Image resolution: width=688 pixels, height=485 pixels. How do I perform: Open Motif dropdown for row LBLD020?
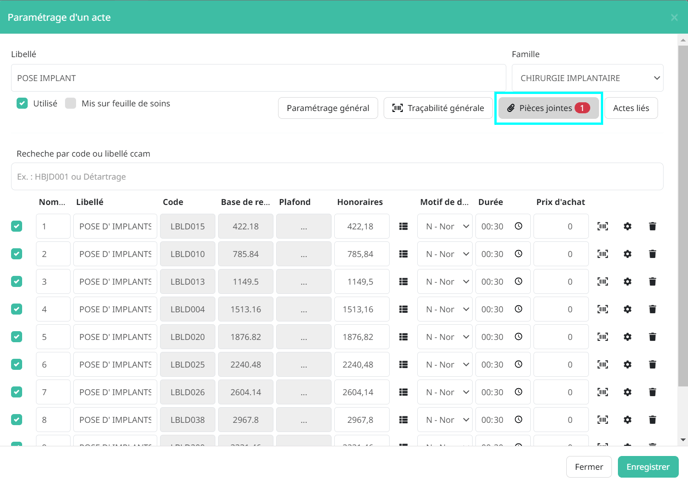click(445, 337)
